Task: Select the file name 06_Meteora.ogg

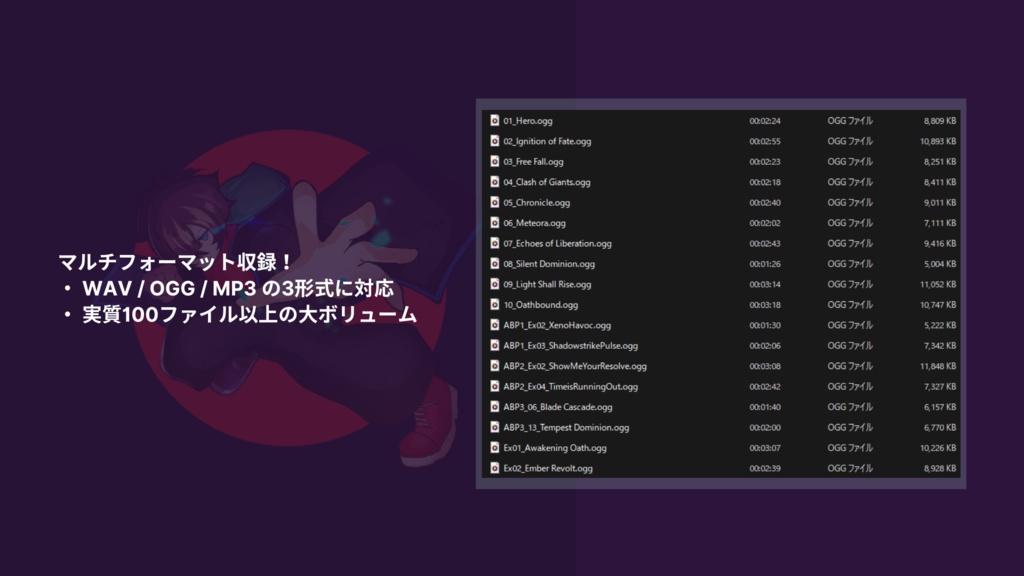Action: (534, 223)
